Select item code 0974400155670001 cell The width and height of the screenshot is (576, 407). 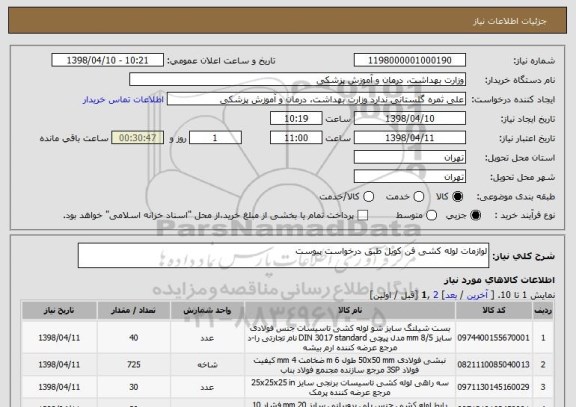click(494, 338)
